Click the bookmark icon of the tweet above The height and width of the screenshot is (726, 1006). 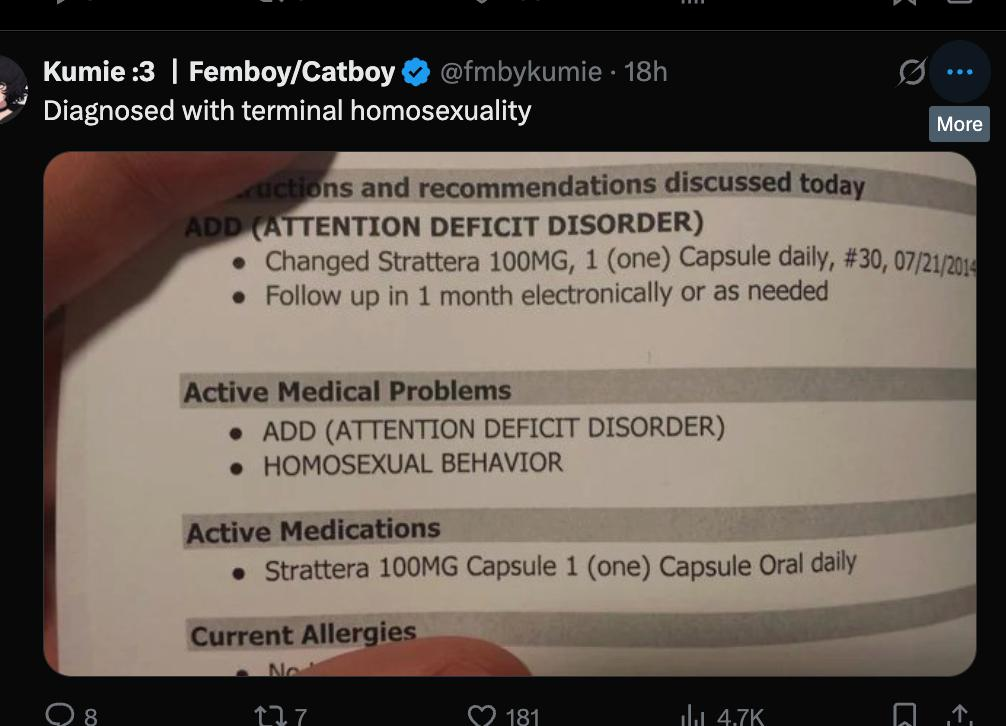coord(904,3)
